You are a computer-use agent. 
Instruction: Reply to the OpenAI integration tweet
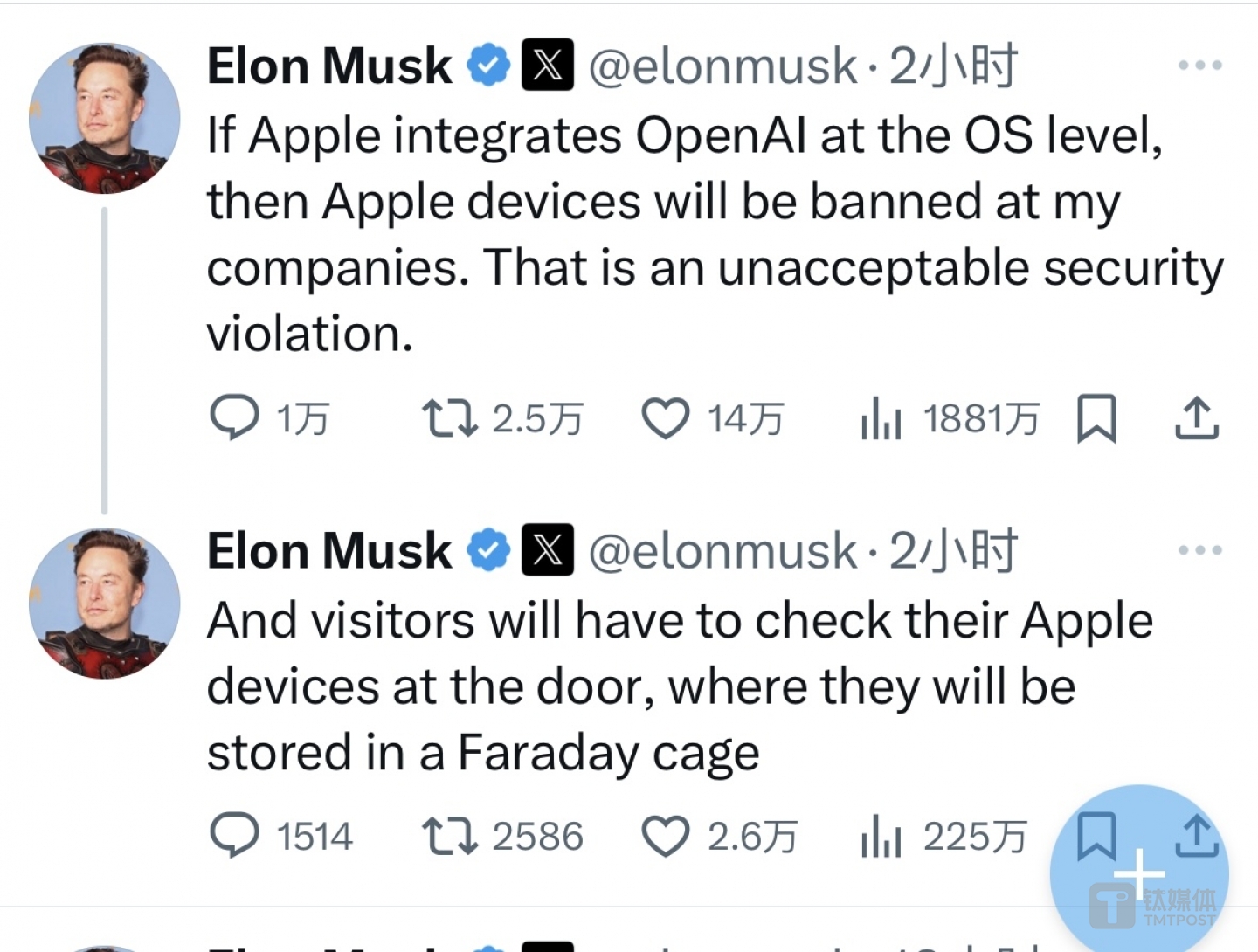(x=235, y=417)
